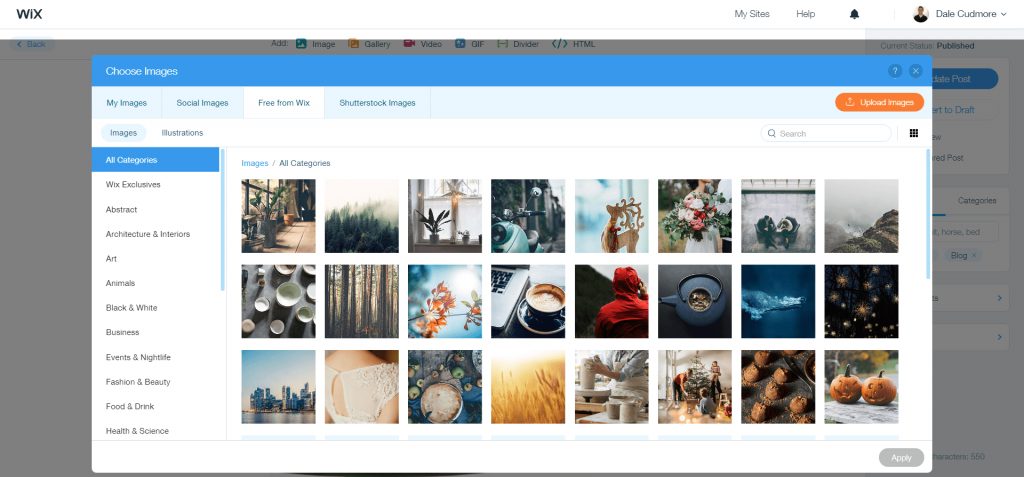This screenshot has width=1024, height=477.
Task: Open the My Images tab
Action: pyautogui.click(x=127, y=103)
